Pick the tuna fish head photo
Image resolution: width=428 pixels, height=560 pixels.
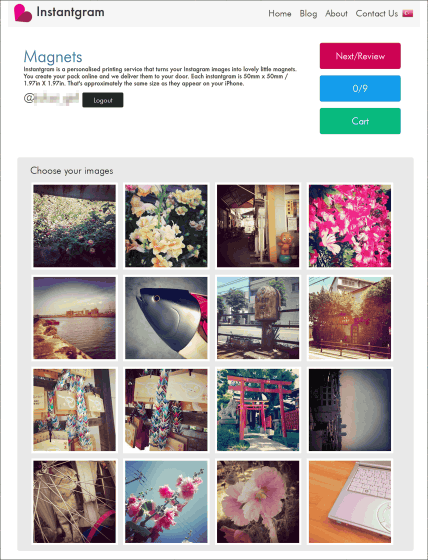(x=166, y=318)
